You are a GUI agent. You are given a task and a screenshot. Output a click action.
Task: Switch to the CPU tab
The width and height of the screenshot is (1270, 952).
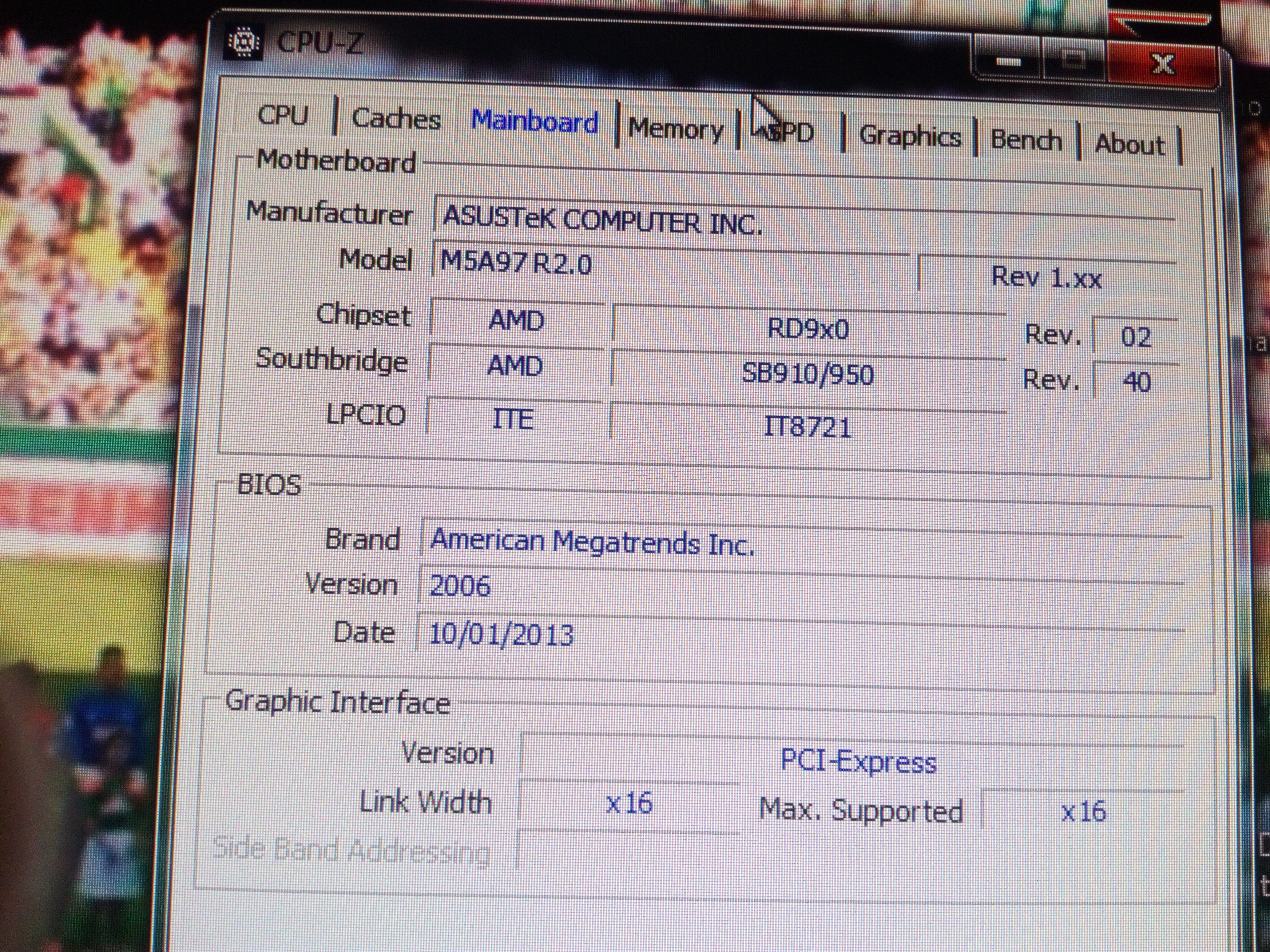(283, 115)
